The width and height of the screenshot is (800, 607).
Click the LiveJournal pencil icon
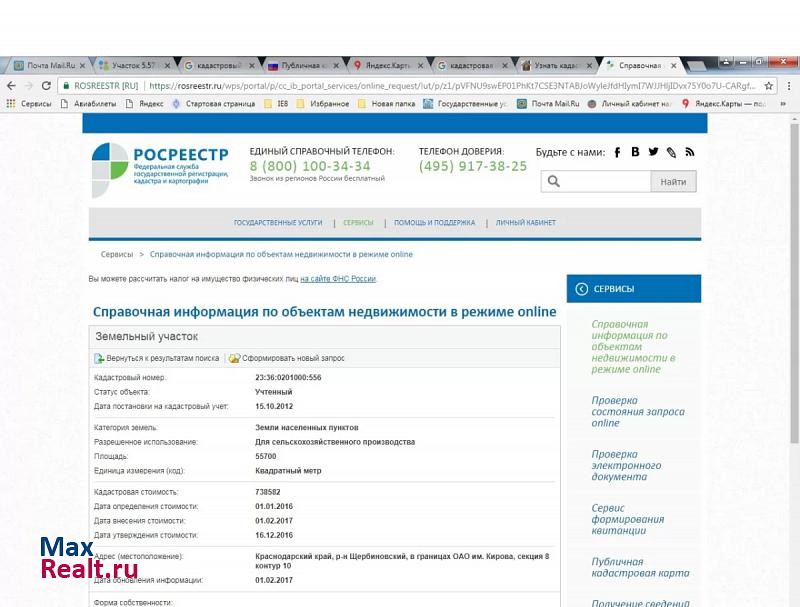coord(671,152)
